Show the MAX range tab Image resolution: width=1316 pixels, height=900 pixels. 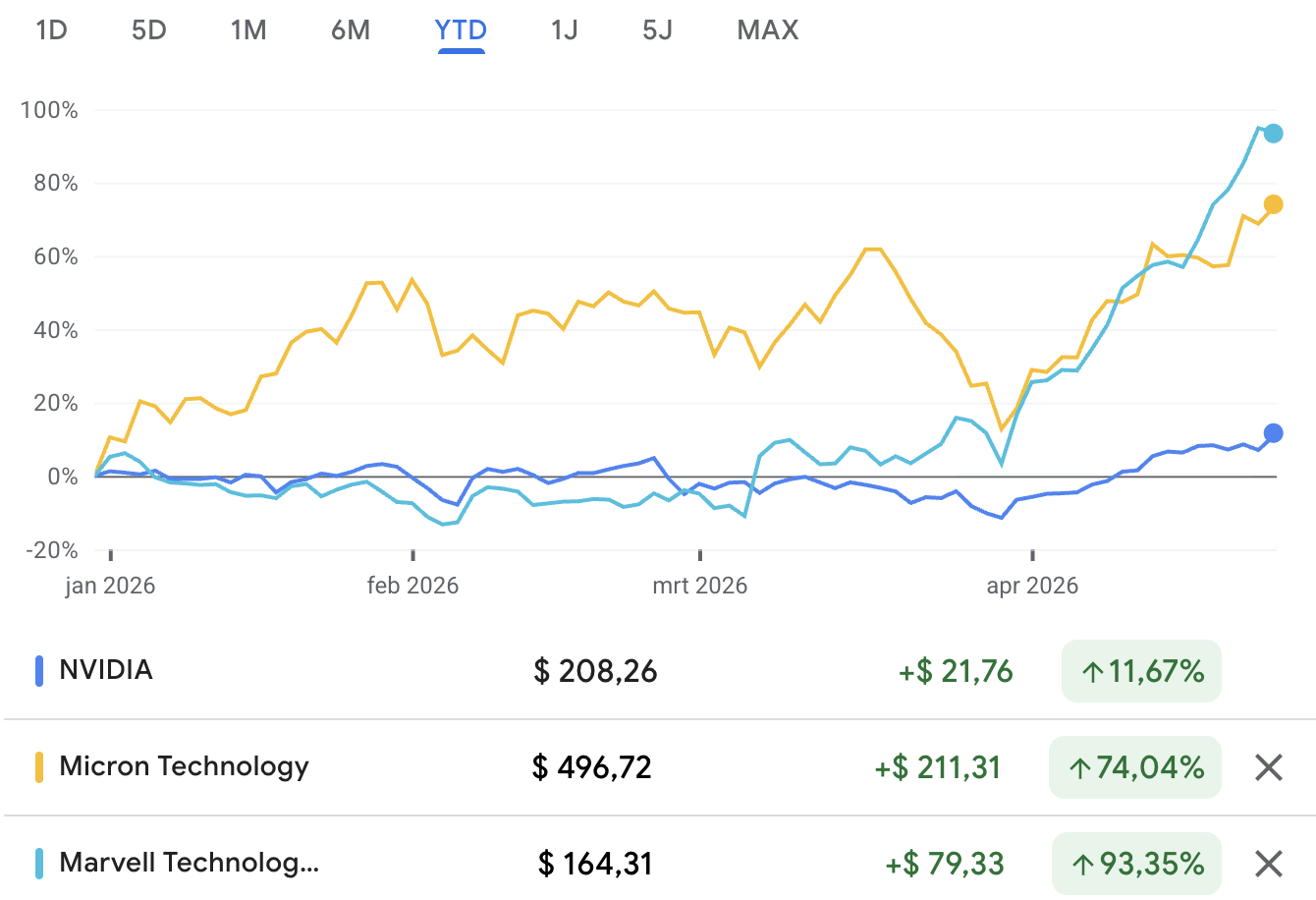point(768,30)
